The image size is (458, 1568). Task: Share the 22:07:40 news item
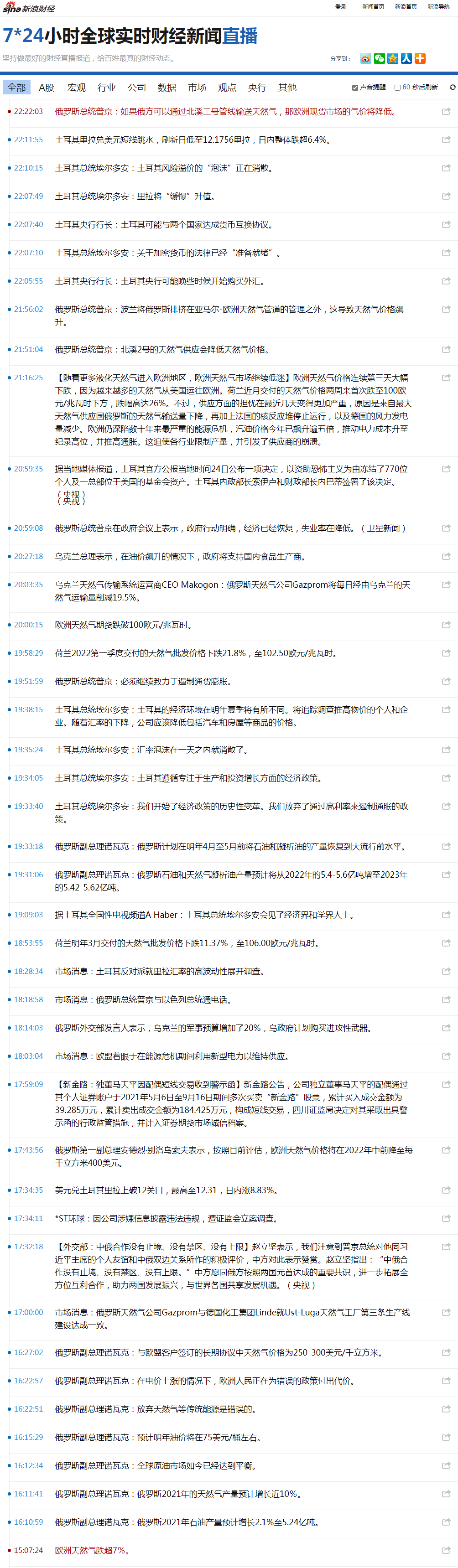(x=446, y=225)
